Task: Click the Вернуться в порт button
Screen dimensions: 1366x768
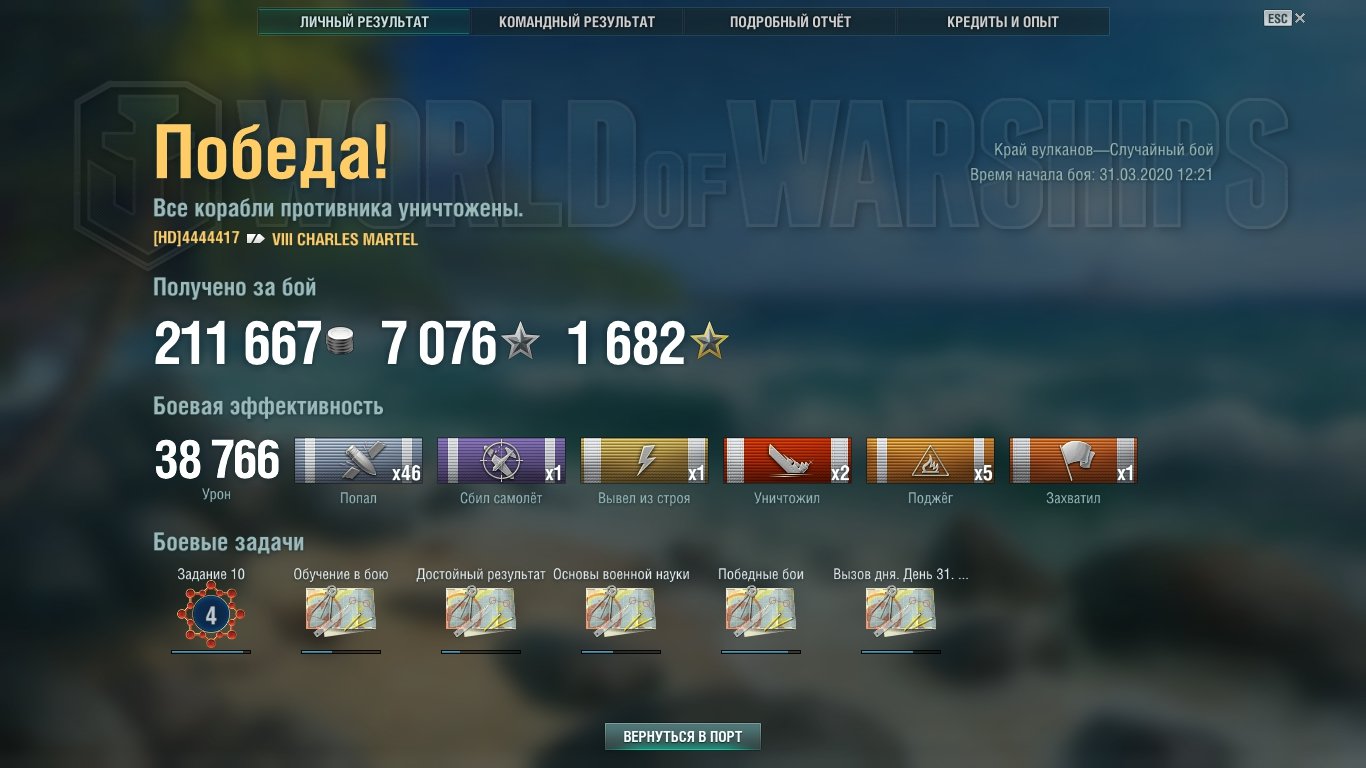Action: (x=683, y=737)
